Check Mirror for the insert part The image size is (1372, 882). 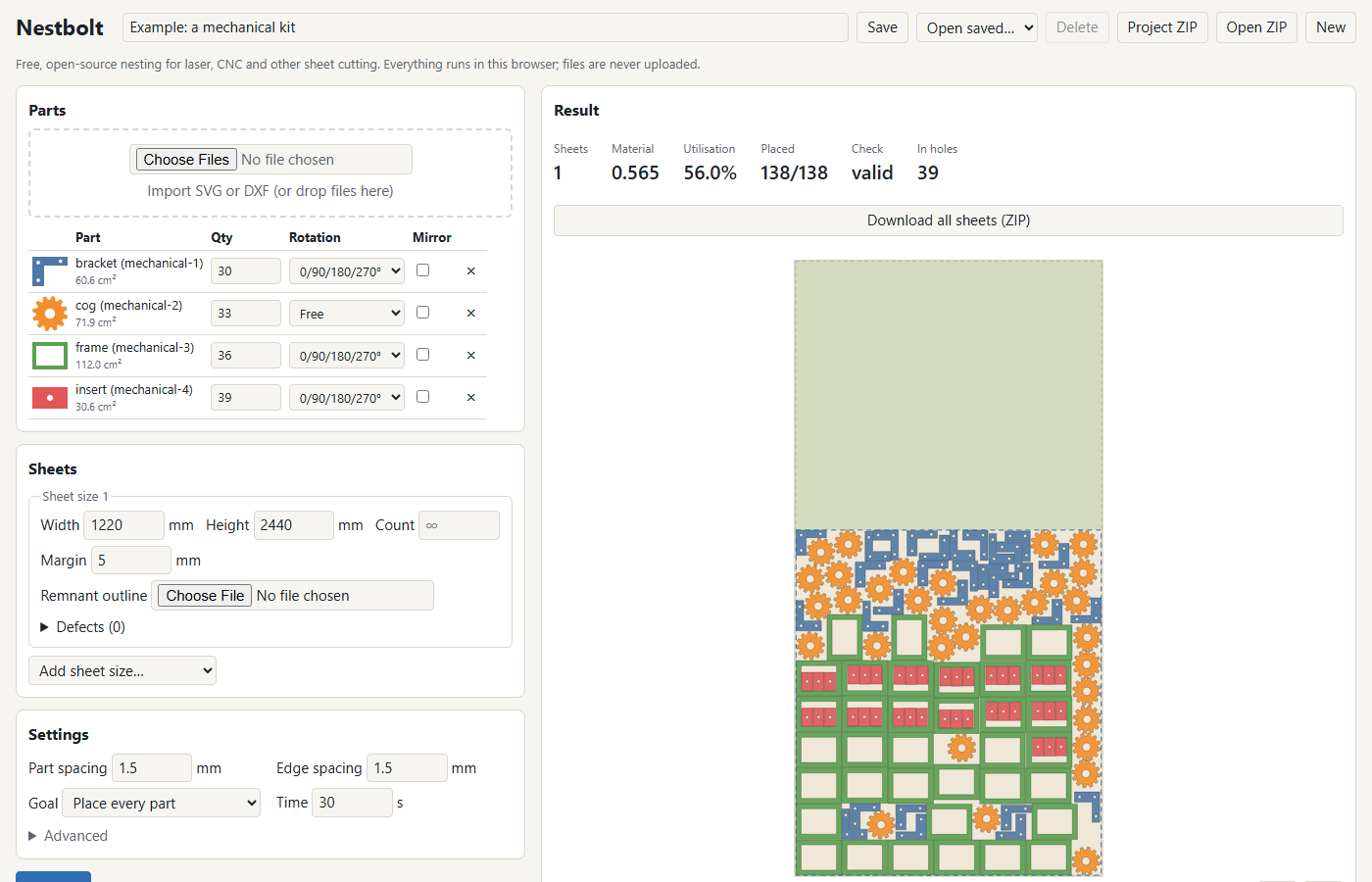coord(423,397)
